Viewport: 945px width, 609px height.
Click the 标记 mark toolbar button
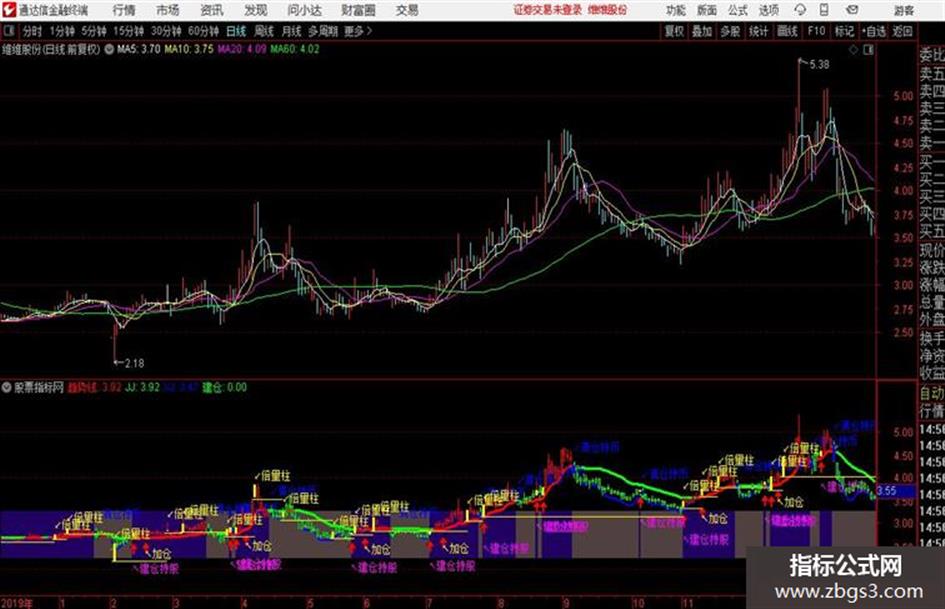tap(844, 31)
